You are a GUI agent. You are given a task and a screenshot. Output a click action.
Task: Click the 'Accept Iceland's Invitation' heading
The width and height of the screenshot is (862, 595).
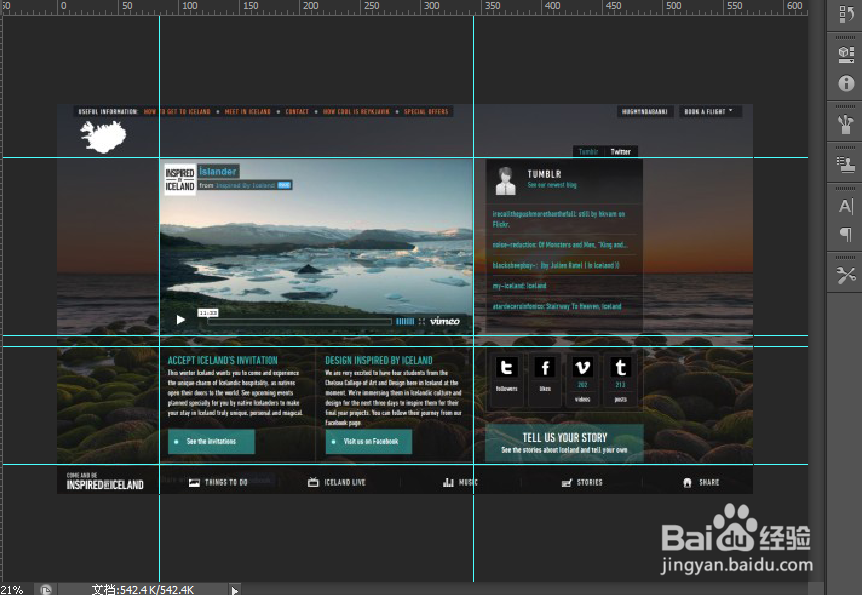coord(222,360)
